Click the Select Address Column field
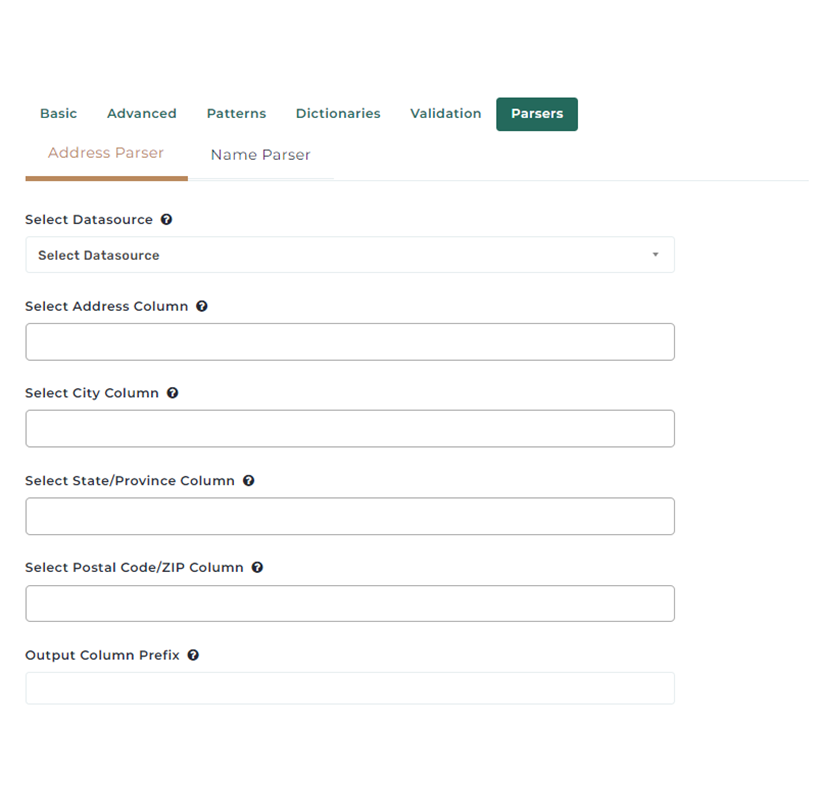819x802 pixels. [x=349, y=342]
